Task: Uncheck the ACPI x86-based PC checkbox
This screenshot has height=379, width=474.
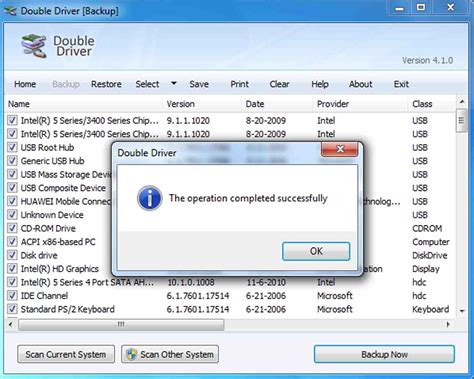Action: 12,242
